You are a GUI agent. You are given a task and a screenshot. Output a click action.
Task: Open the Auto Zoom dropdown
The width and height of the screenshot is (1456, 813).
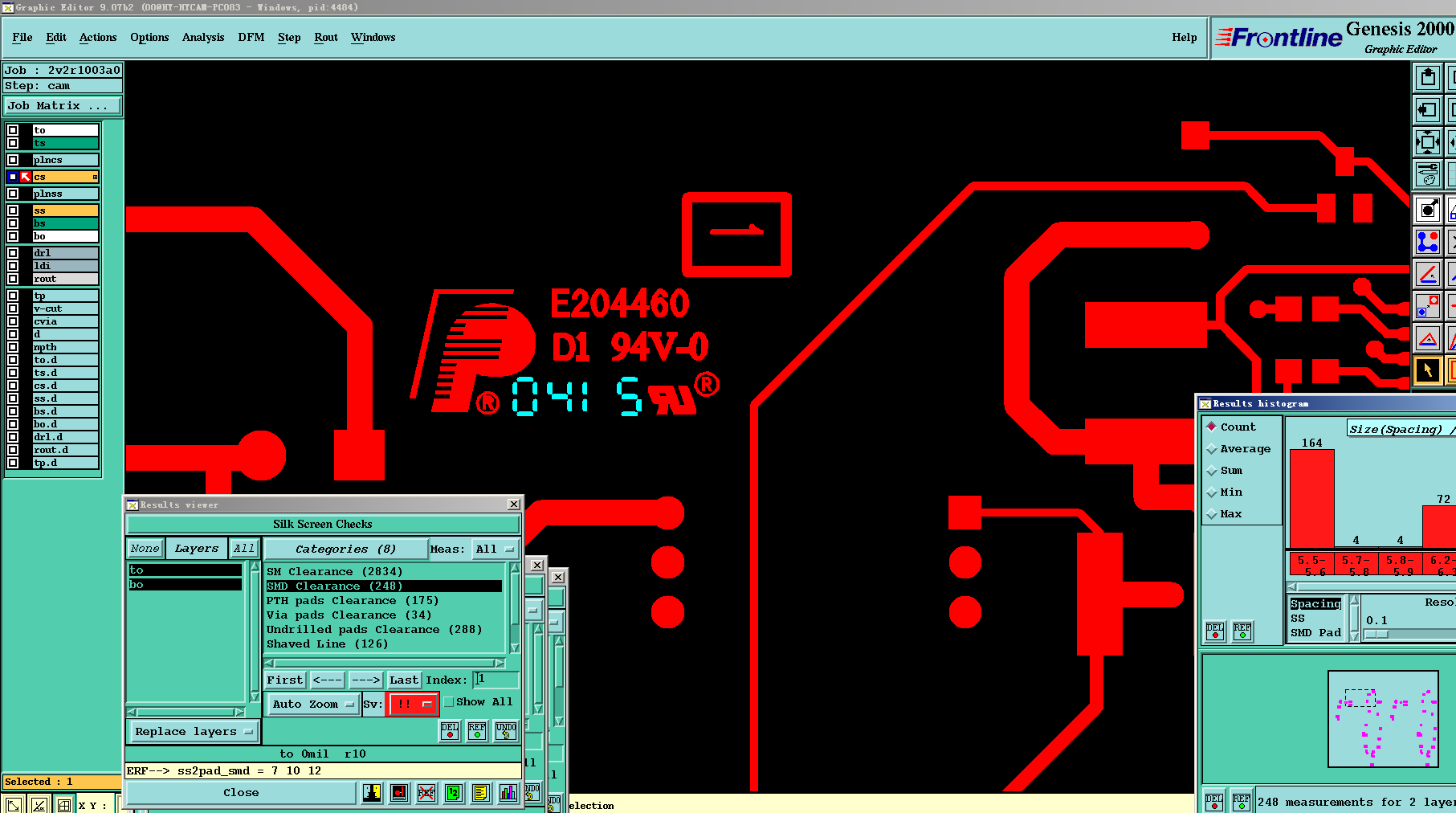pyautogui.click(x=313, y=705)
